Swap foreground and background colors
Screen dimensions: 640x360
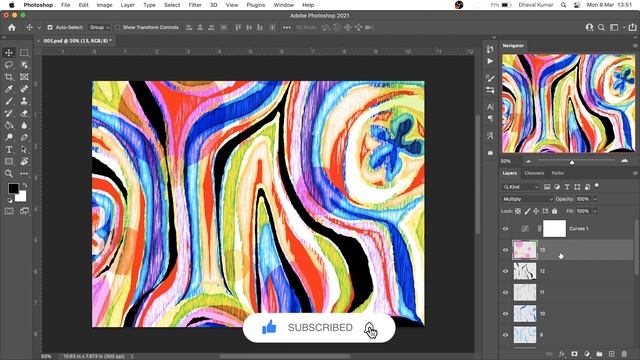[x=24, y=185]
